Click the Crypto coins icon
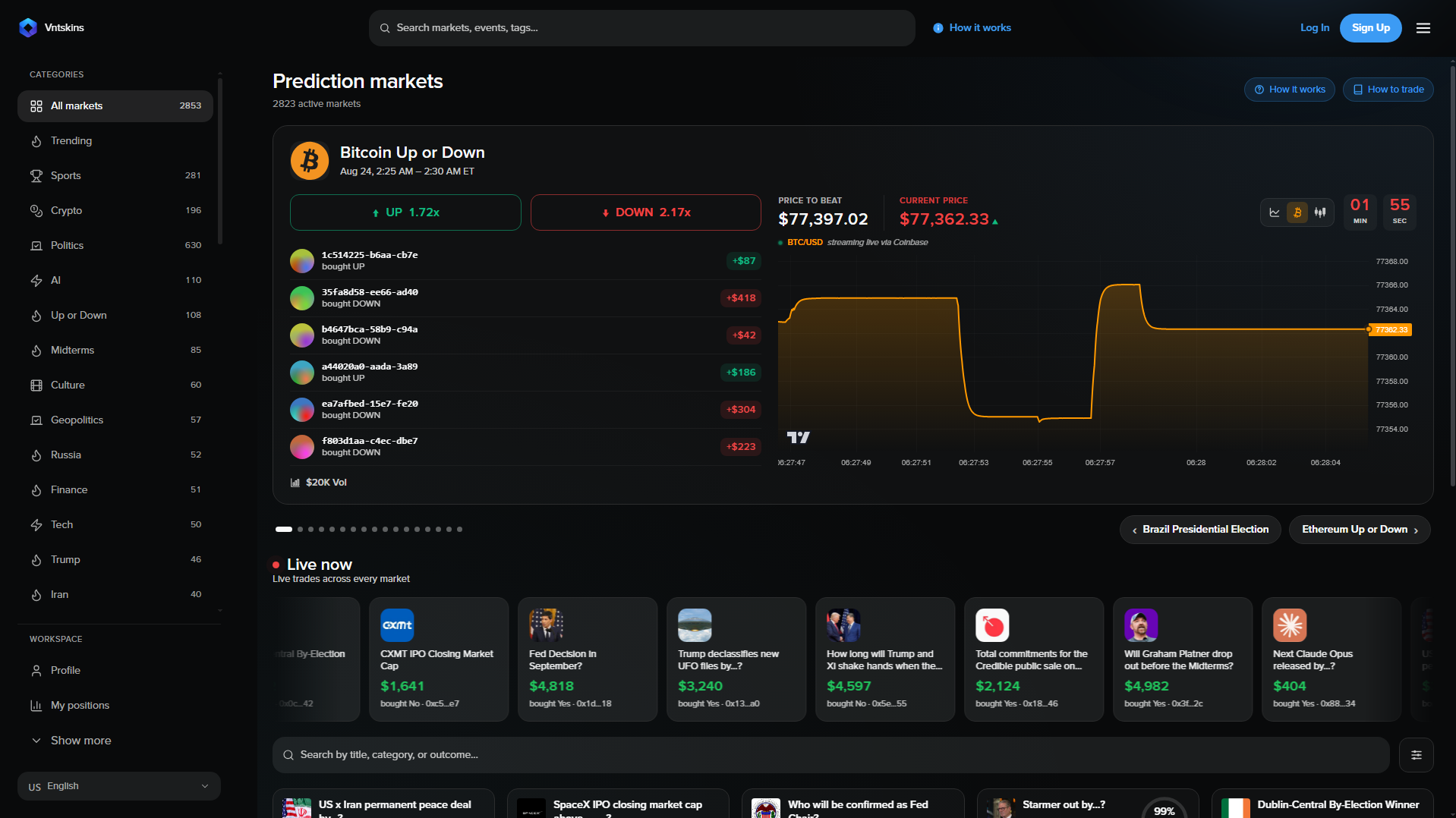This screenshot has height=818, width=1456. 36,211
